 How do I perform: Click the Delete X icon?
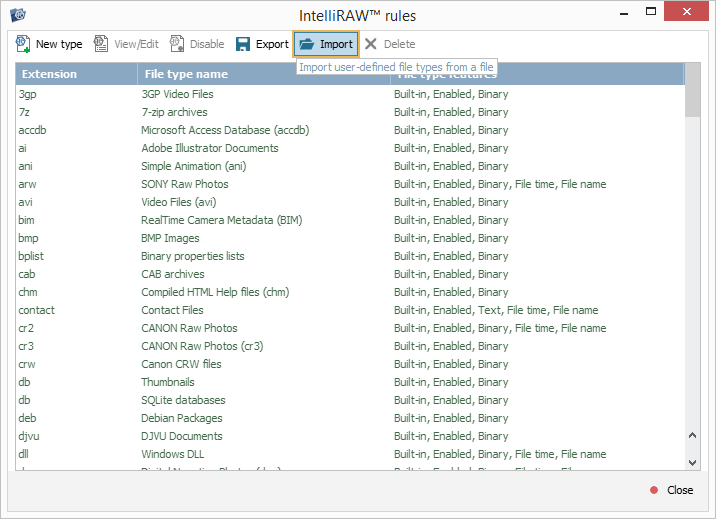pos(371,44)
